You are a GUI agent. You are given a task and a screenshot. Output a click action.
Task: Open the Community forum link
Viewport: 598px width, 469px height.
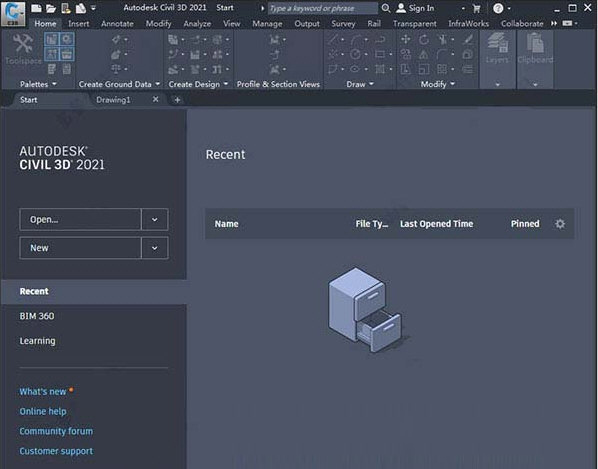point(56,431)
